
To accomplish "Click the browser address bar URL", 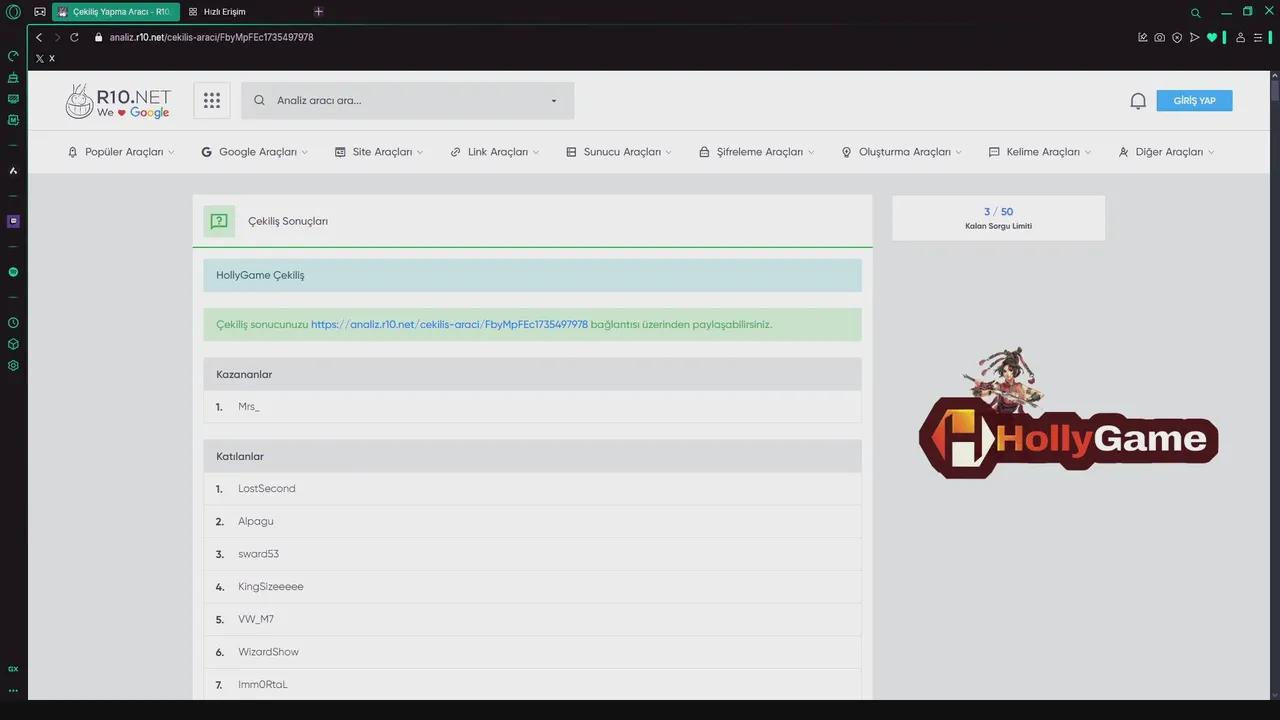I will 212,37.
